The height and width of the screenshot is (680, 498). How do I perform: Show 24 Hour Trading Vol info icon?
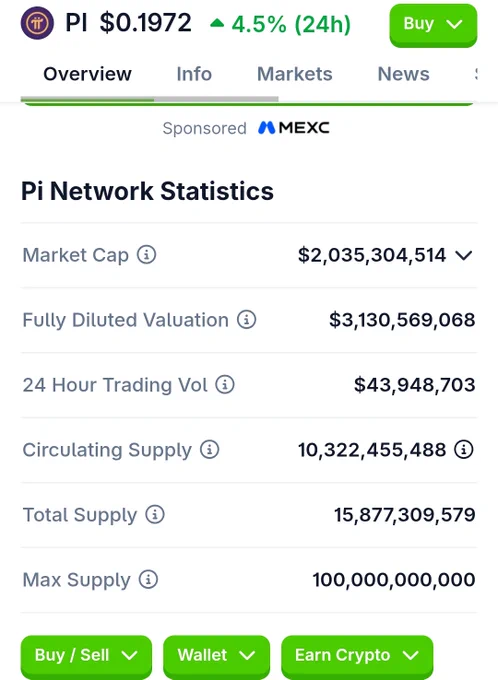pyautogui.click(x=225, y=385)
